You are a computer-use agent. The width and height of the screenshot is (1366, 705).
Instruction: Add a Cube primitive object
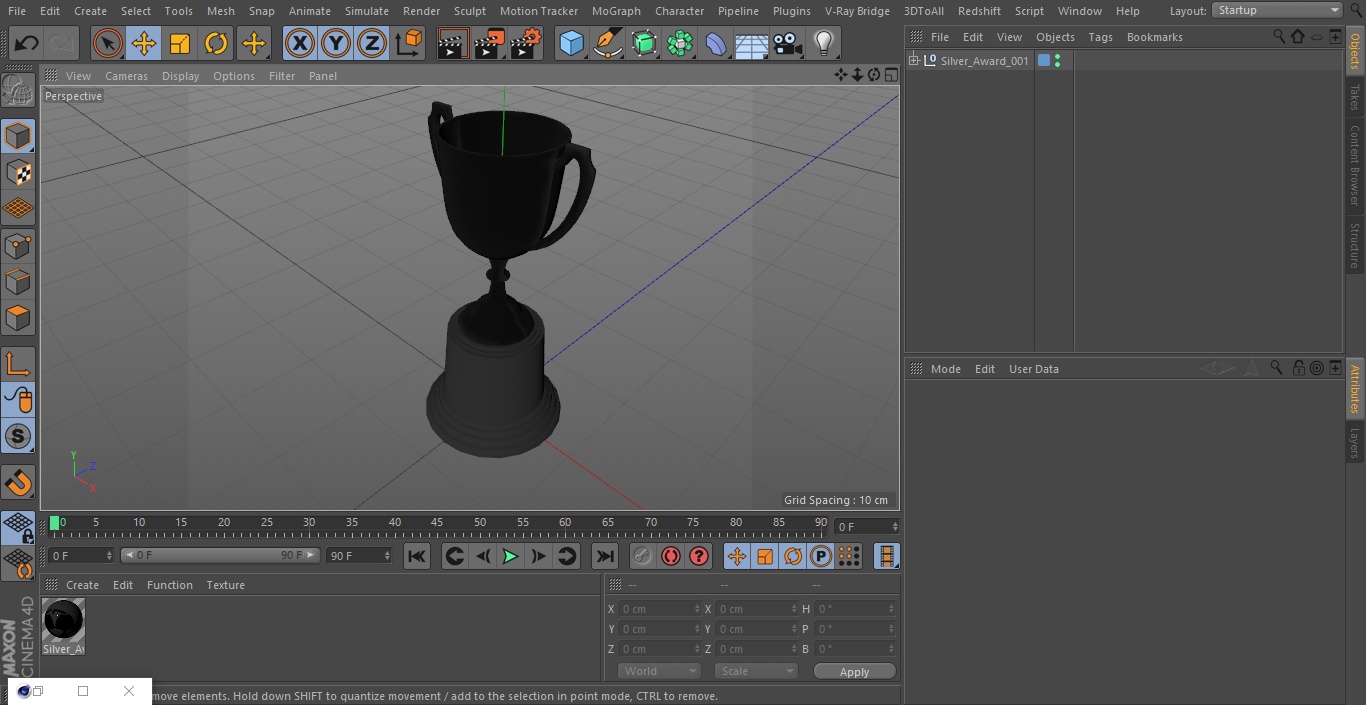click(x=571, y=43)
